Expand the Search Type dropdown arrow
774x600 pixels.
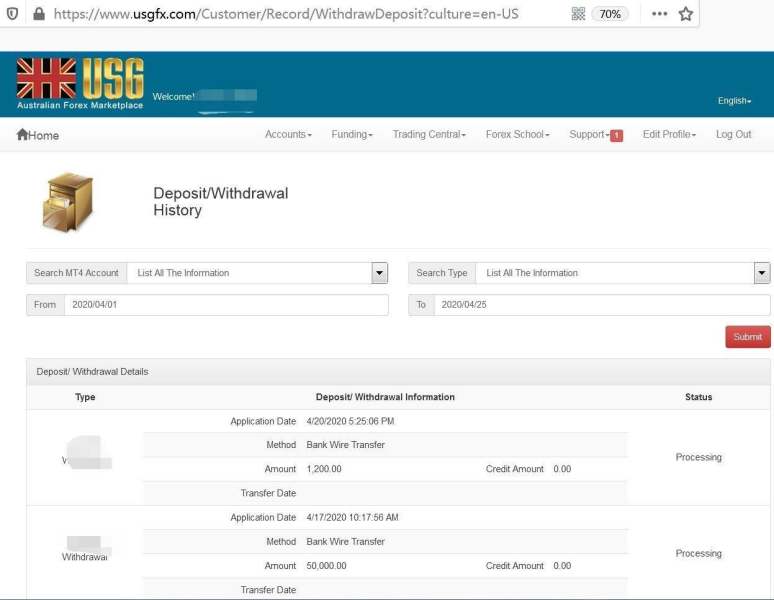762,273
